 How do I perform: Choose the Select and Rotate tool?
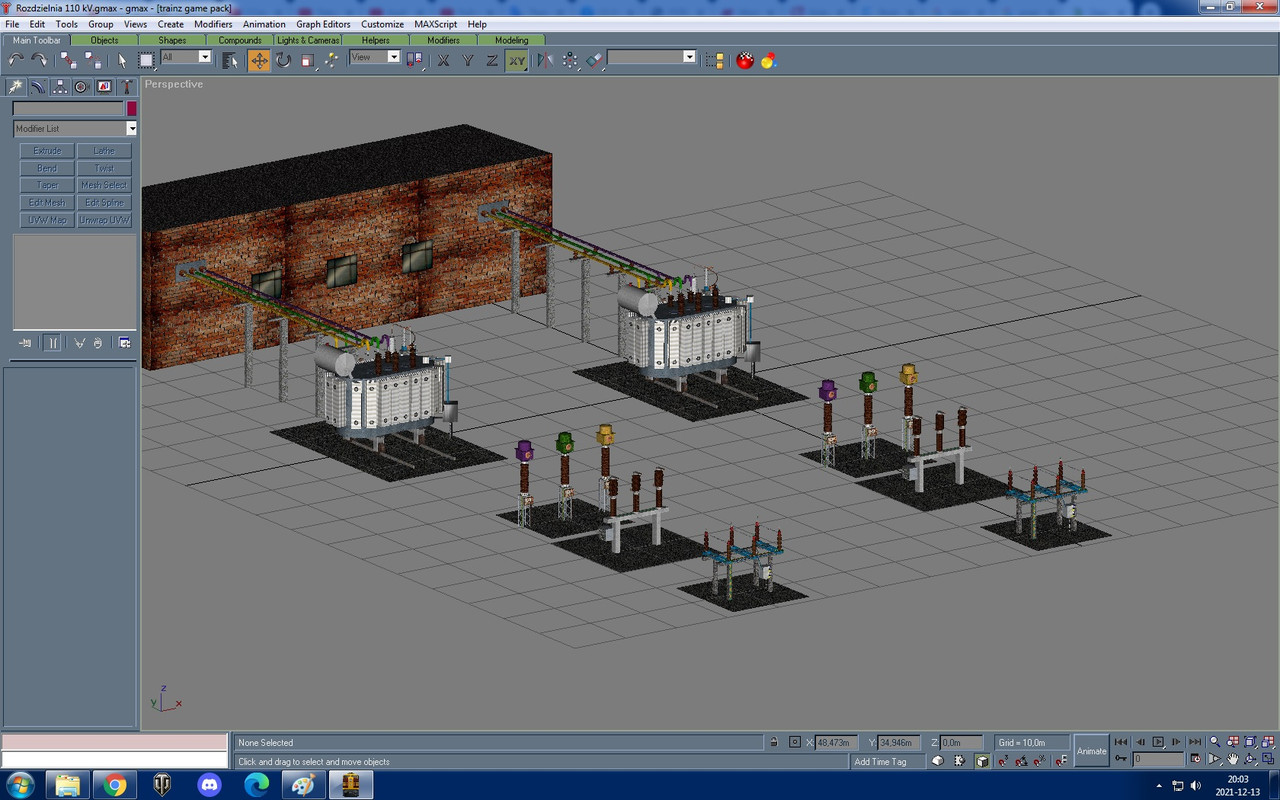[x=283, y=60]
